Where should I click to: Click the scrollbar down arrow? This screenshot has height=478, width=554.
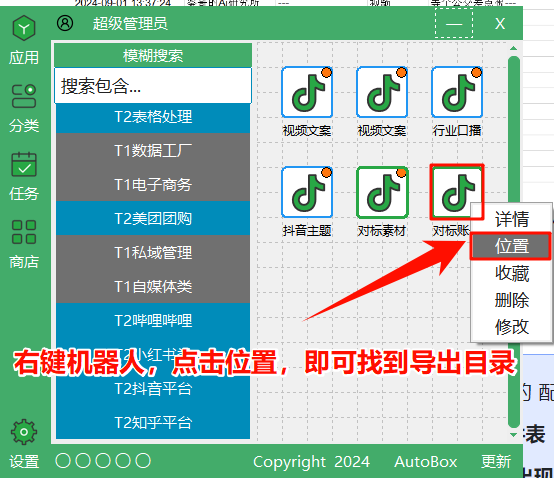[x=513, y=435]
